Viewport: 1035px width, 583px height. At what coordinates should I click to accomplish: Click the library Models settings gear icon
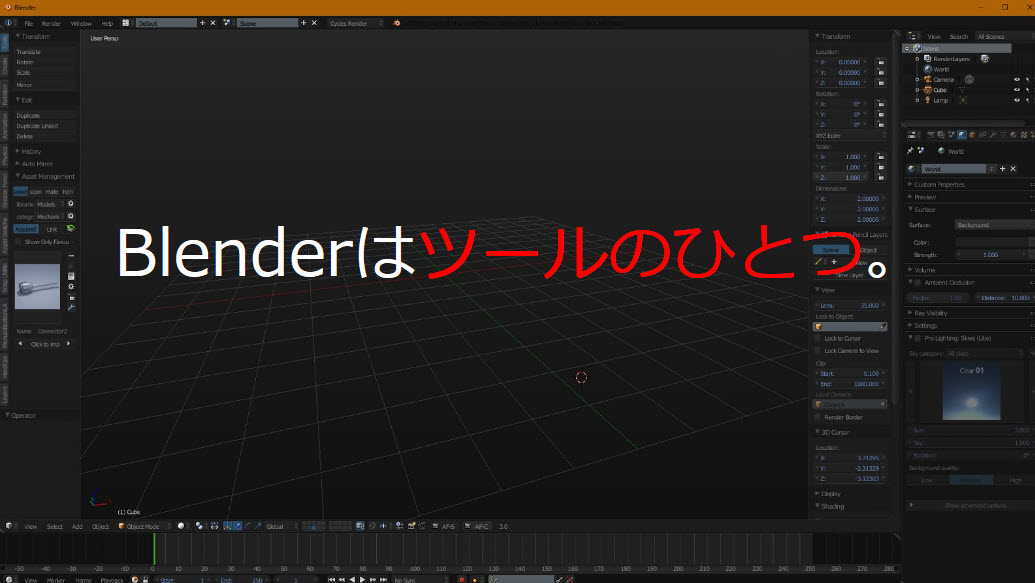[71, 204]
